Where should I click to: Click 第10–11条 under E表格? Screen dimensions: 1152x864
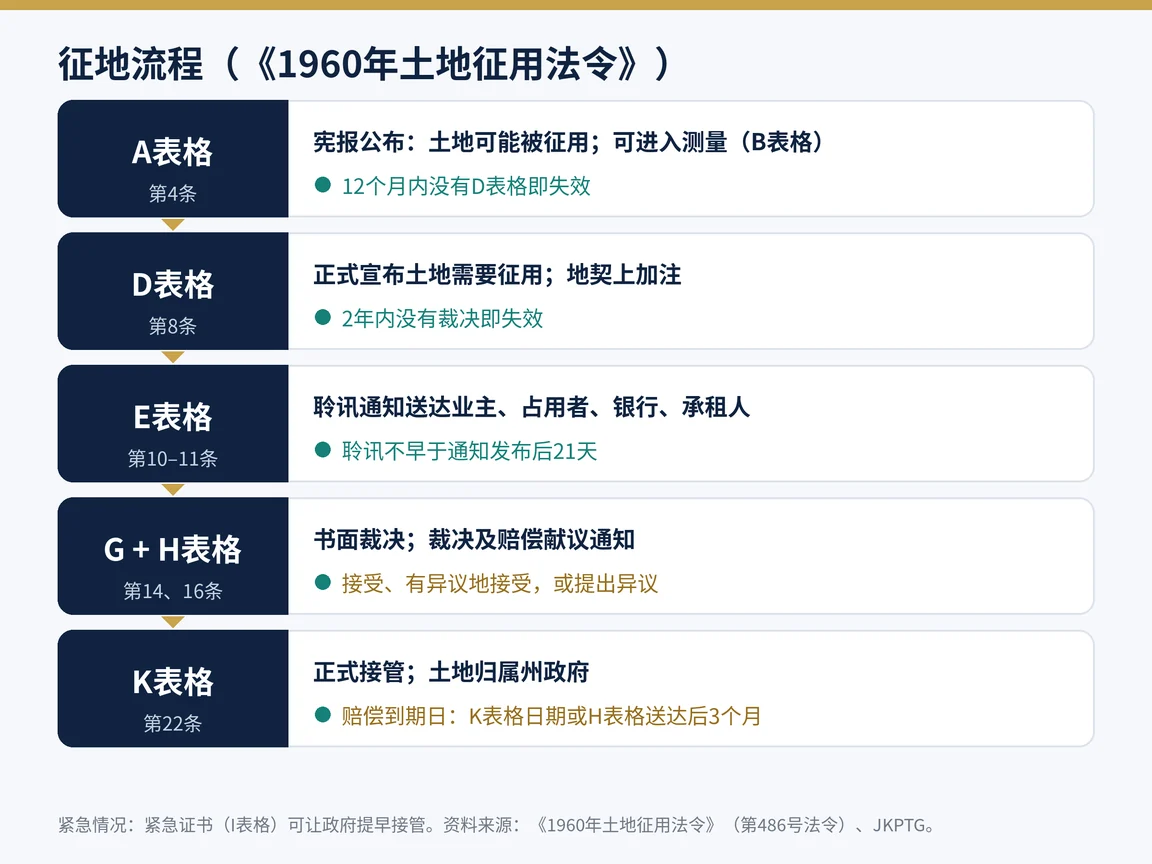click(173, 458)
